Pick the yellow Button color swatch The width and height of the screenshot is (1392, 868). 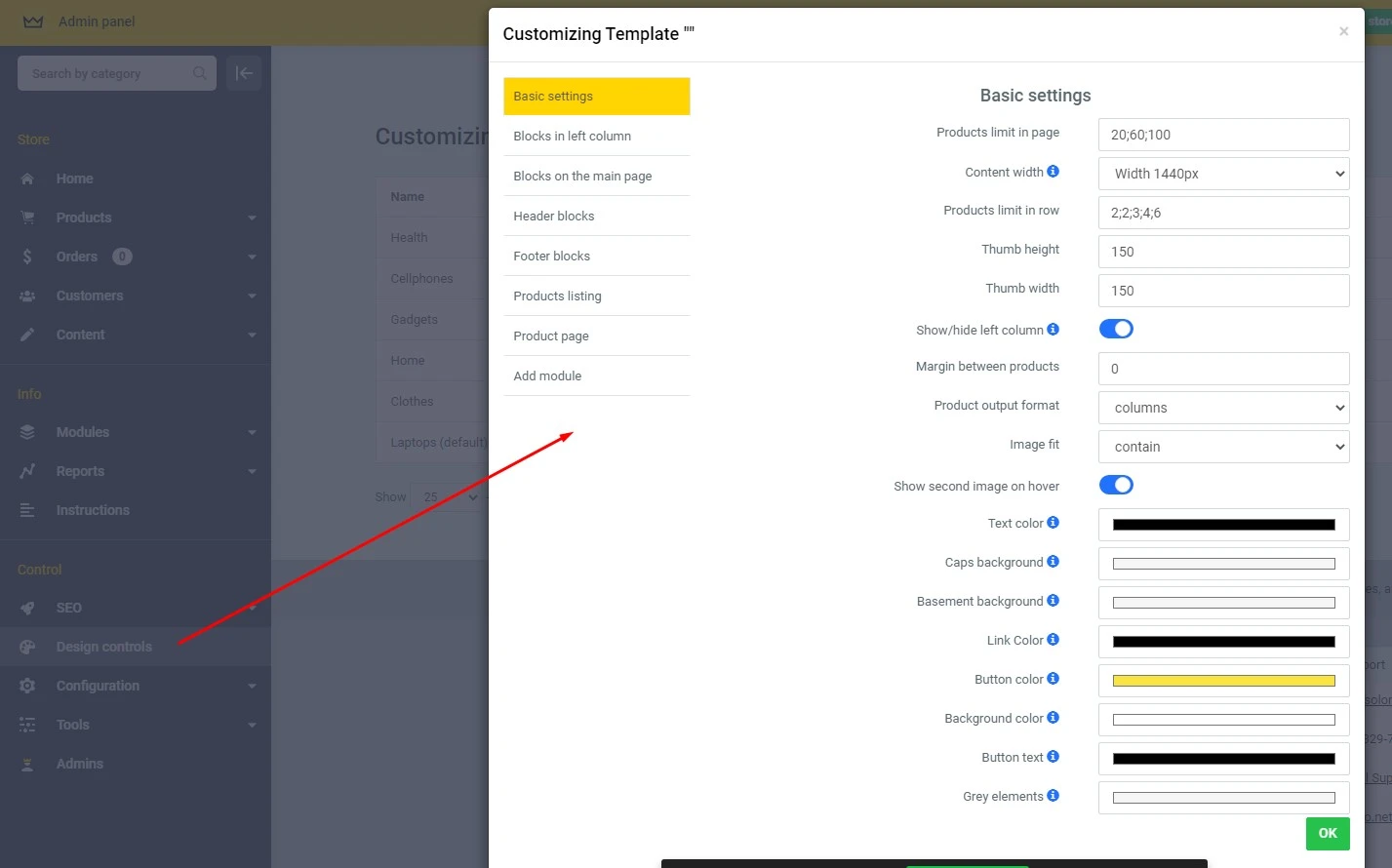(1223, 681)
